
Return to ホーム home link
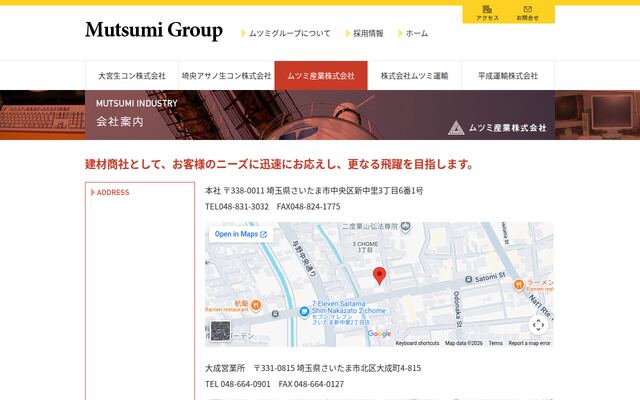coord(413,33)
